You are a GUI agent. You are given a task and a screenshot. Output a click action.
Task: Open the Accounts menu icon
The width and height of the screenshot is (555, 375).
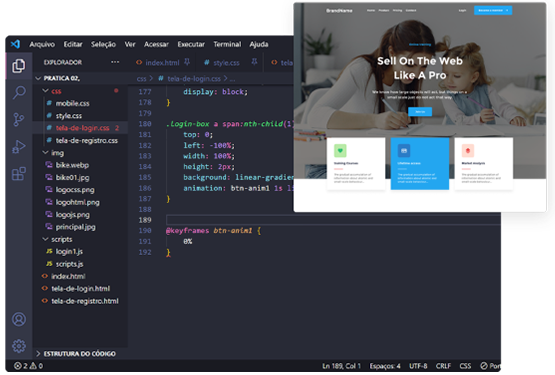tap(19, 319)
